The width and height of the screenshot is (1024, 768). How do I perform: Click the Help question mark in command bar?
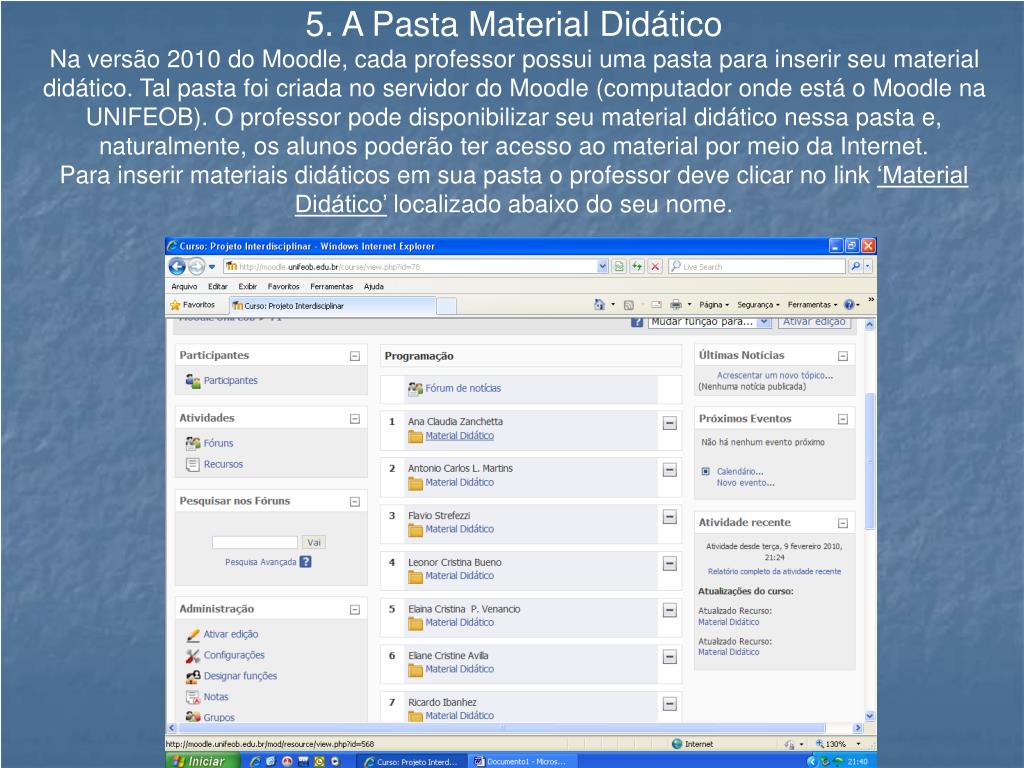[849, 305]
